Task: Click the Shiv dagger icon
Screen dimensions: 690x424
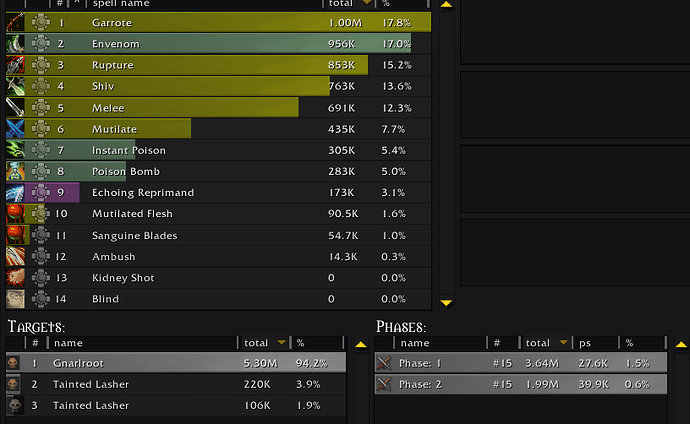Action: coord(15,86)
